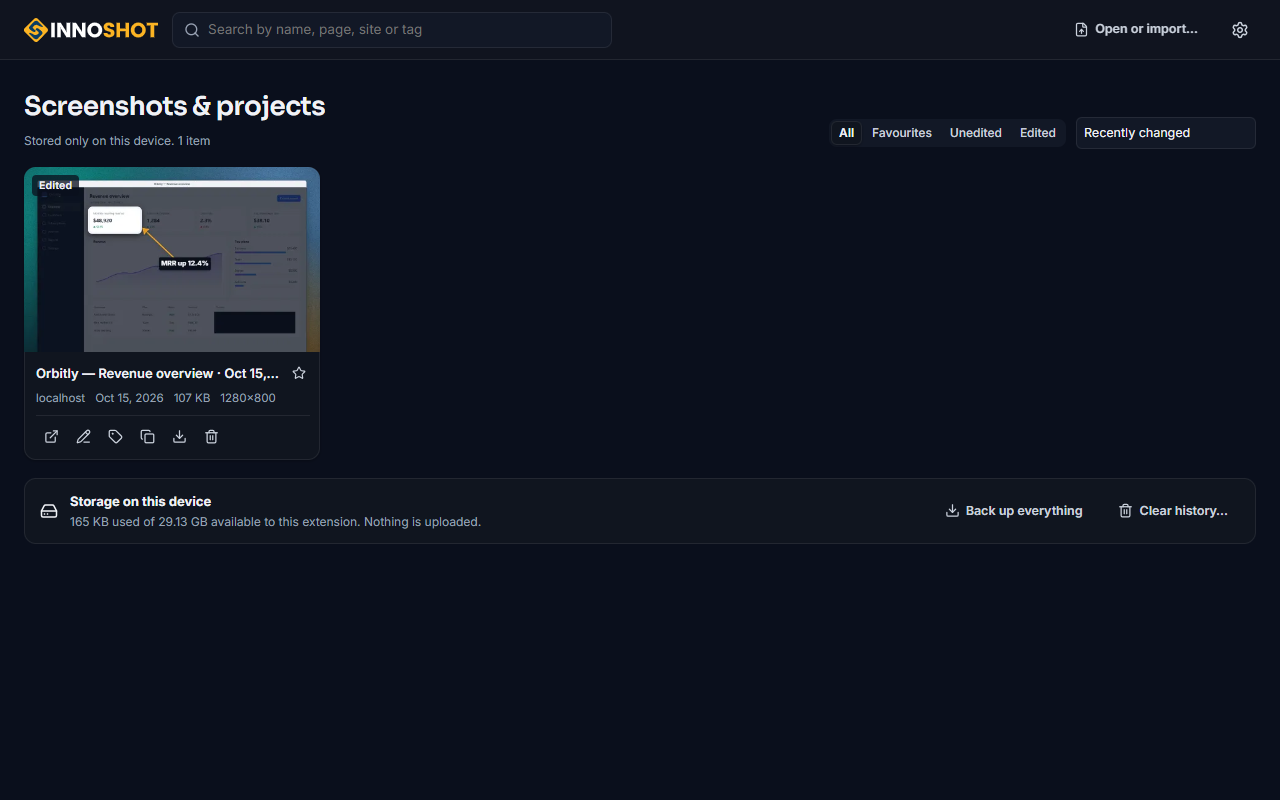Open the Recently changed sort dropdown

click(1166, 133)
